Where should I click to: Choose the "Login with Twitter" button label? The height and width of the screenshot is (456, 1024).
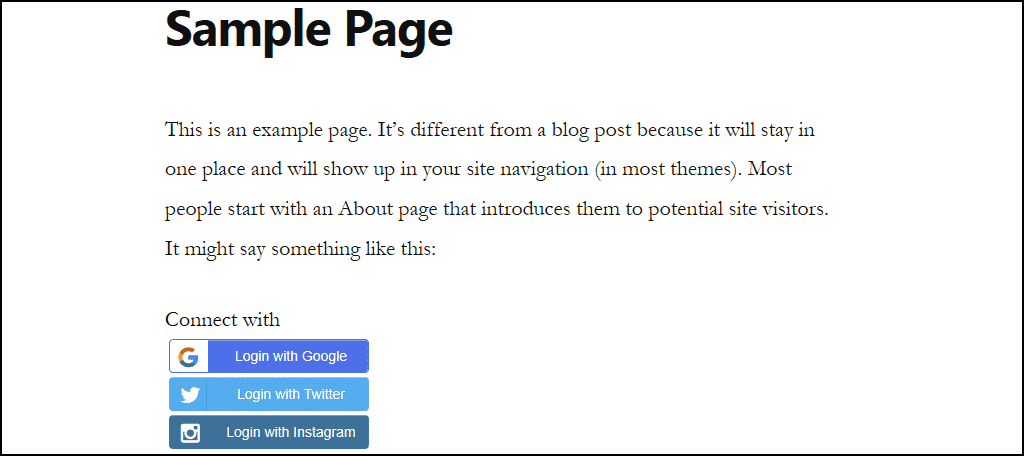coord(291,395)
